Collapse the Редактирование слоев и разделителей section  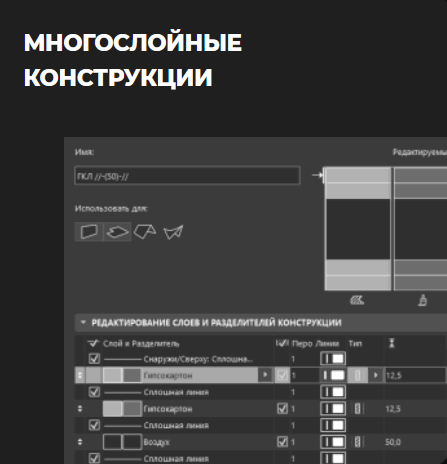(83, 322)
